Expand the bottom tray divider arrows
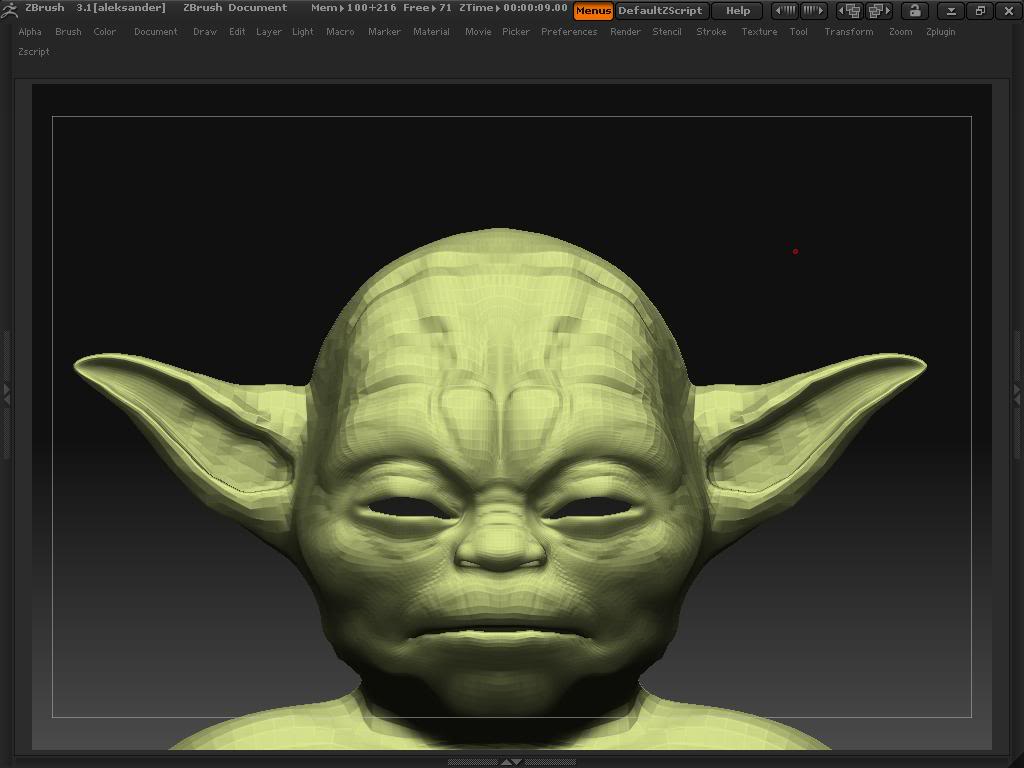The width and height of the screenshot is (1024, 768). [511, 762]
